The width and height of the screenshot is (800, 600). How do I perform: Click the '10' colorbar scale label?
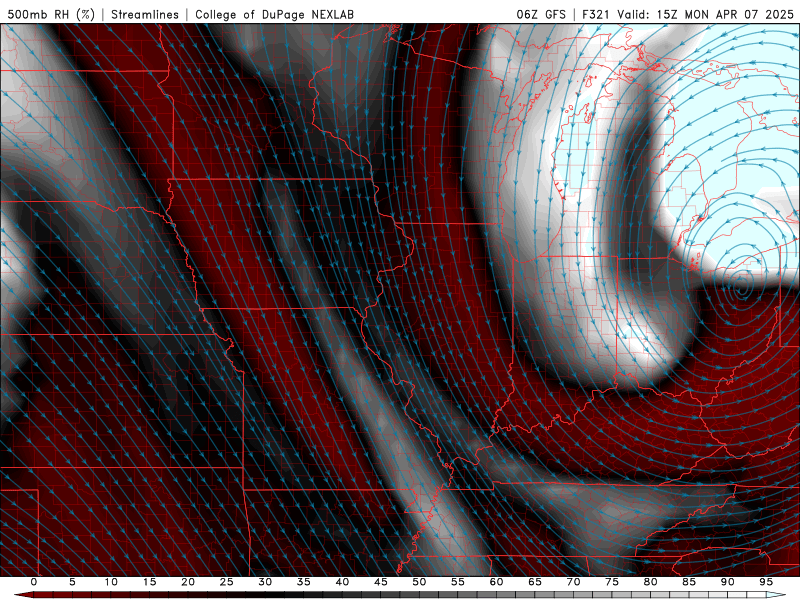coord(111,582)
